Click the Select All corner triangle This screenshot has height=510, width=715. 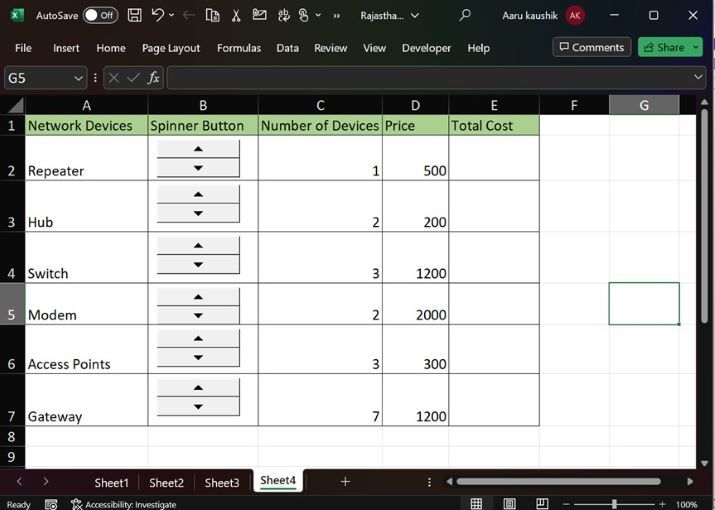point(14,105)
